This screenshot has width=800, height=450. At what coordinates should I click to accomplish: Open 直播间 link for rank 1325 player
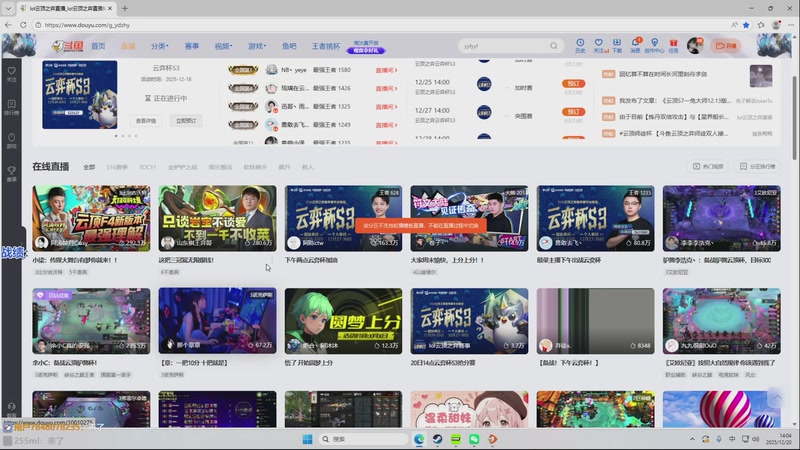click(x=386, y=107)
